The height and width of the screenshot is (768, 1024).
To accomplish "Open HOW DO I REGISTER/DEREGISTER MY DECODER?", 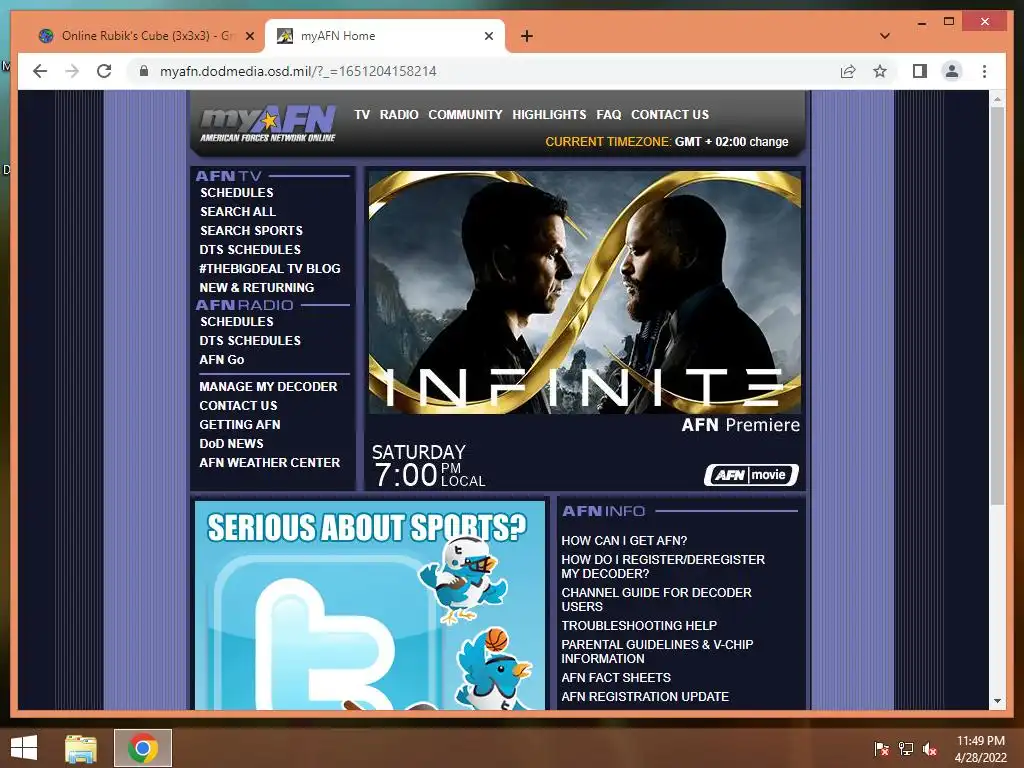I will pyautogui.click(x=663, y=566).
